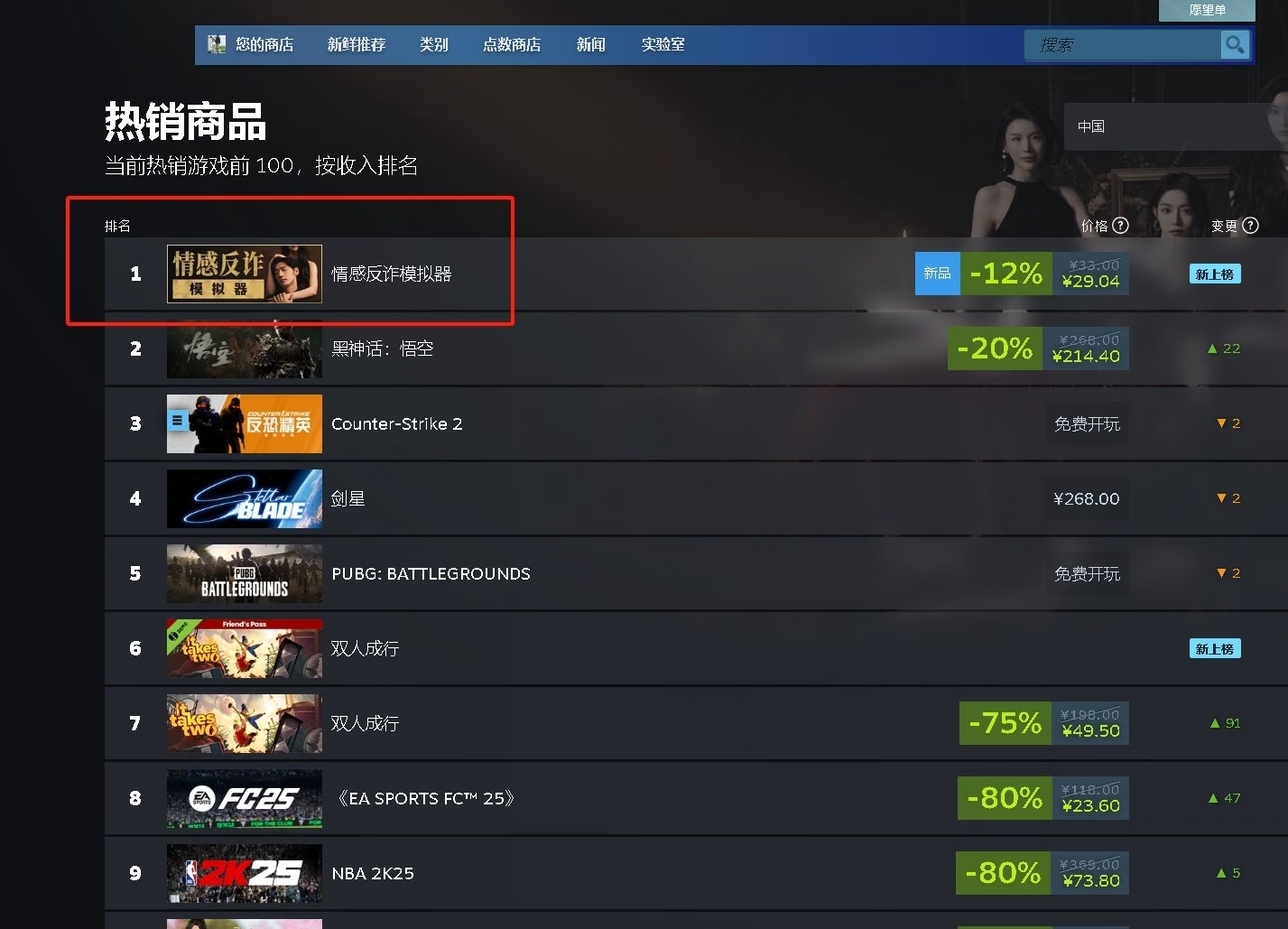
Task: Click 新上榜 badge on rank 1
Action: (1214, 274)
